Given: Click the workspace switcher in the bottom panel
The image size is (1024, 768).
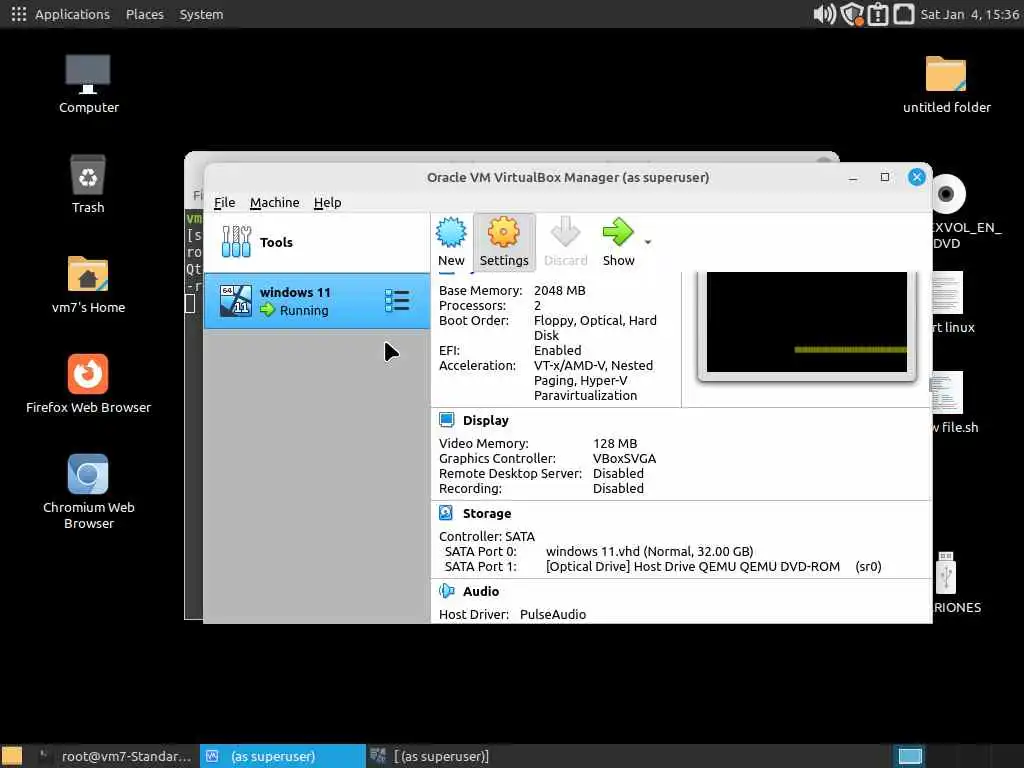Looking at the screenshot, I should coord(909,756).
